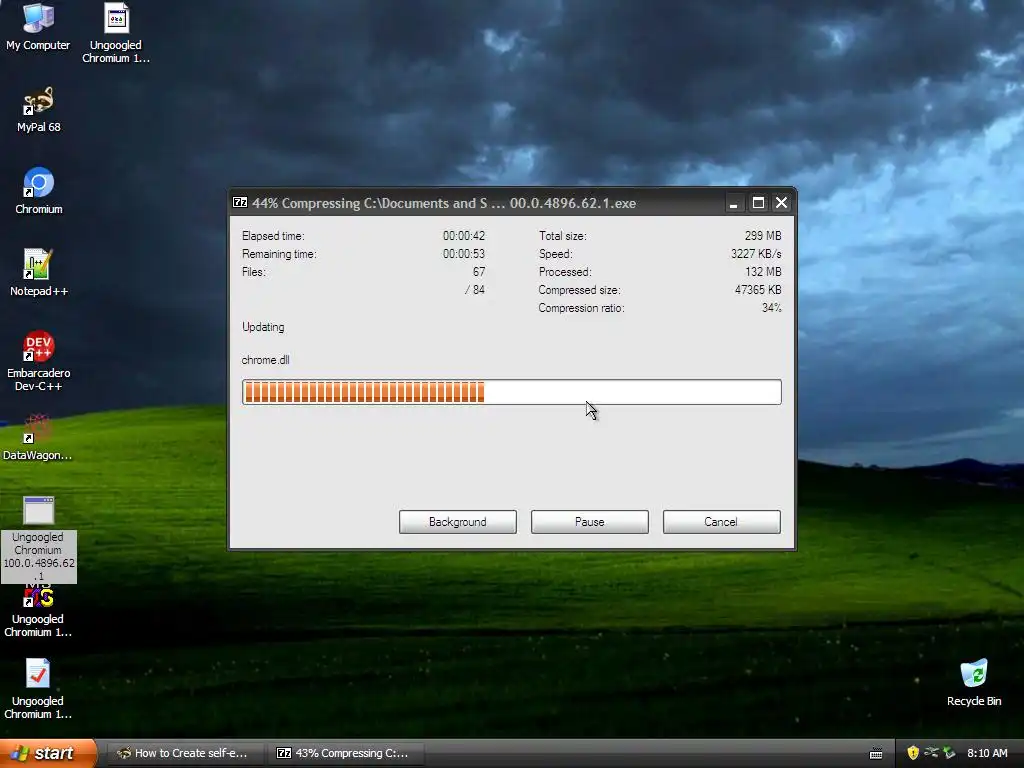
Task: Click the 'Updating' status text
Action: click(263, 327)
